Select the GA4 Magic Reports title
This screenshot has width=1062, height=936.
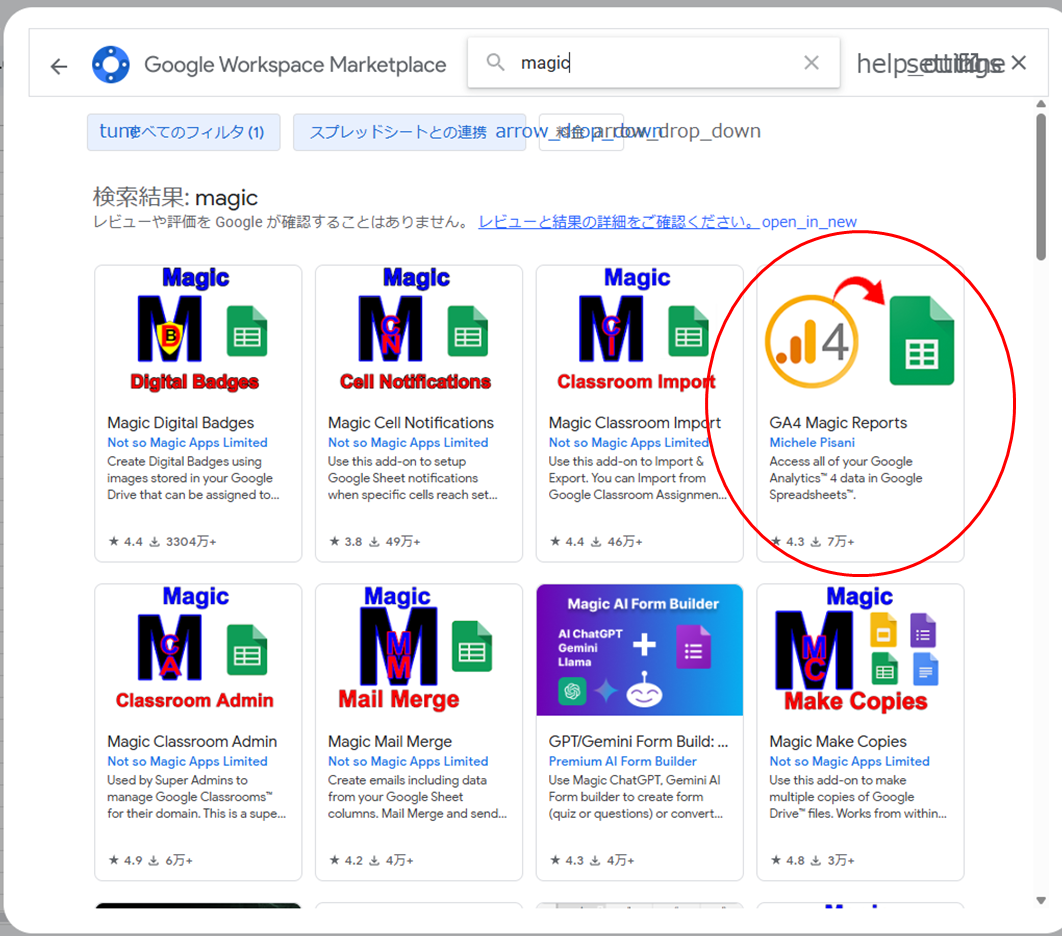coord(838,423)
